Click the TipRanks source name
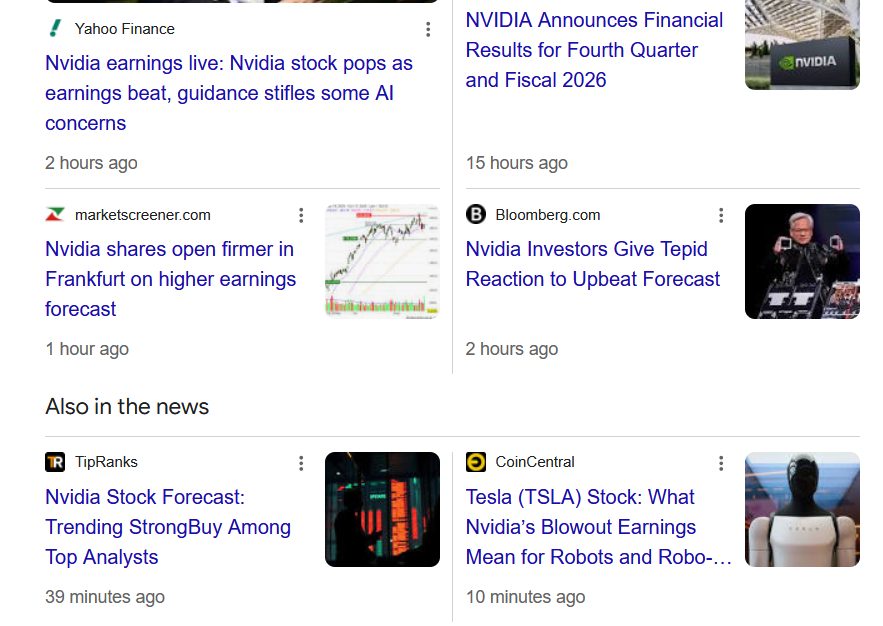Screen dimensions: 883x626 pos(106,462)
